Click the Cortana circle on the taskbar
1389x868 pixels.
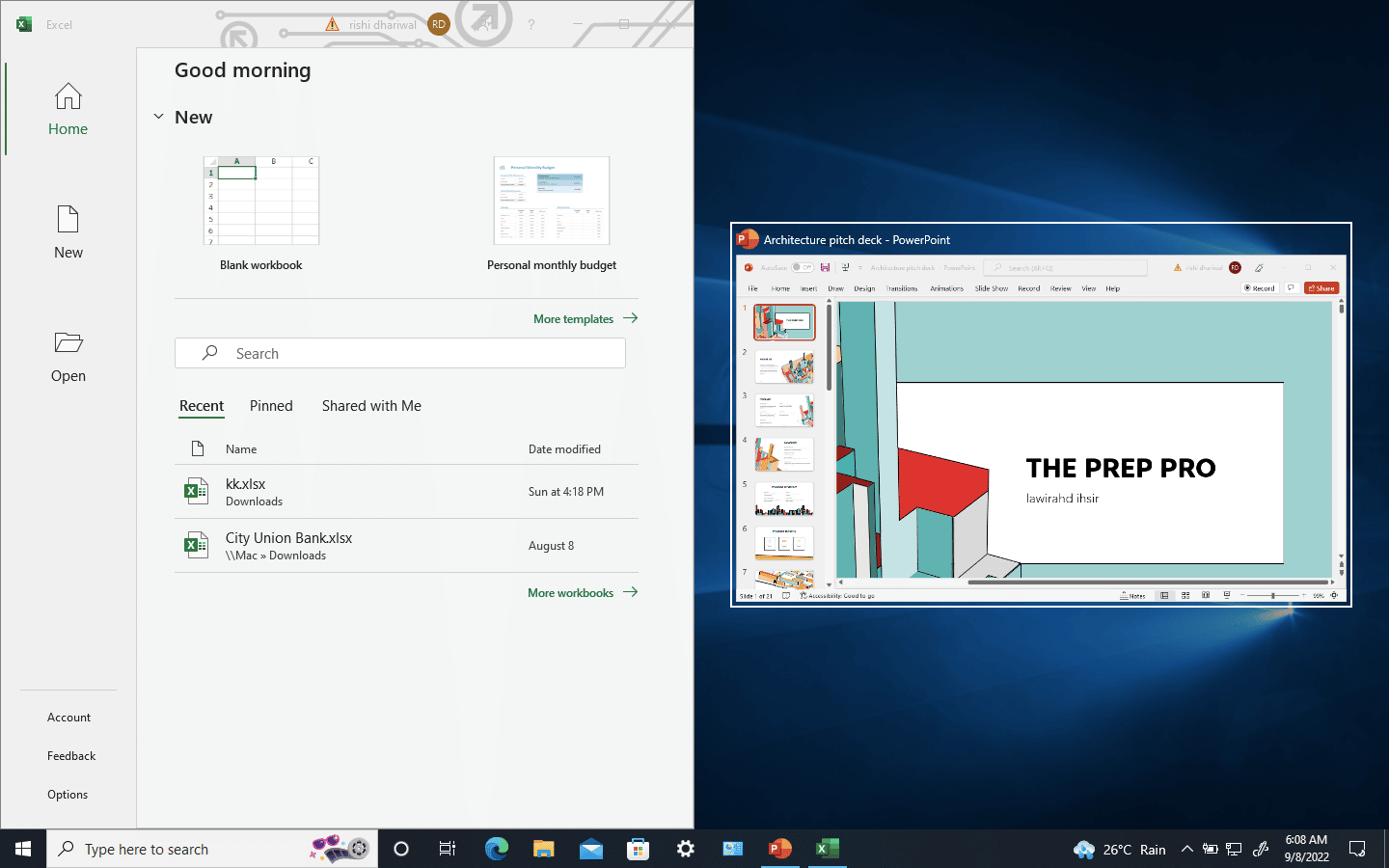pos(401,849)
